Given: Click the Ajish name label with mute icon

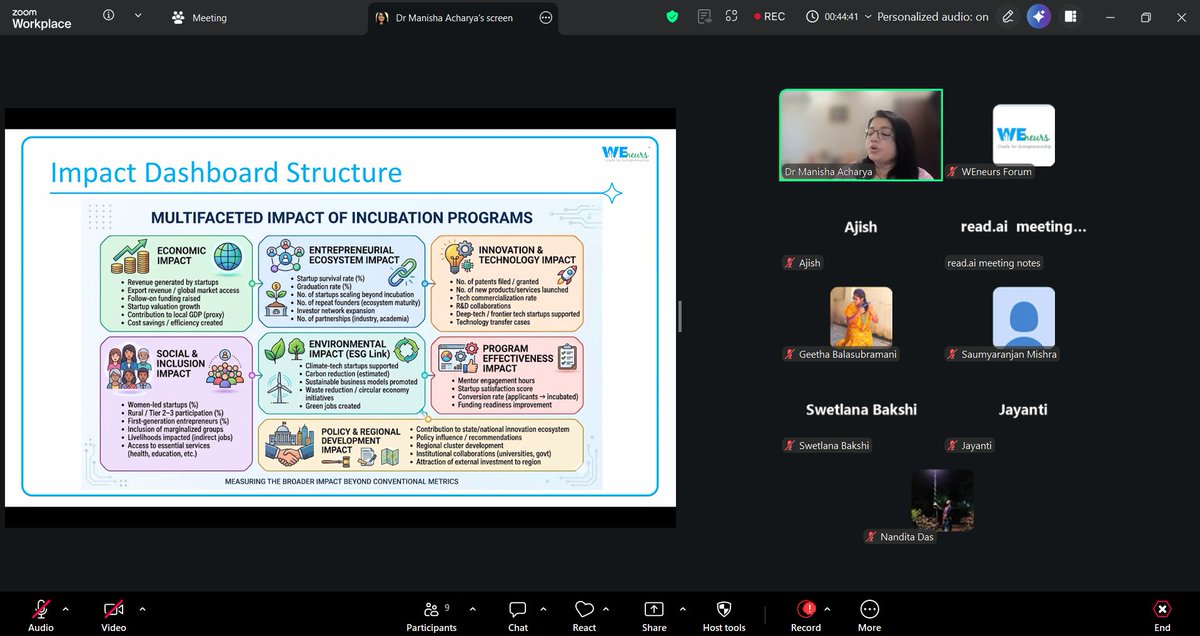Looking at the screenshot, I should click(803, 263).
